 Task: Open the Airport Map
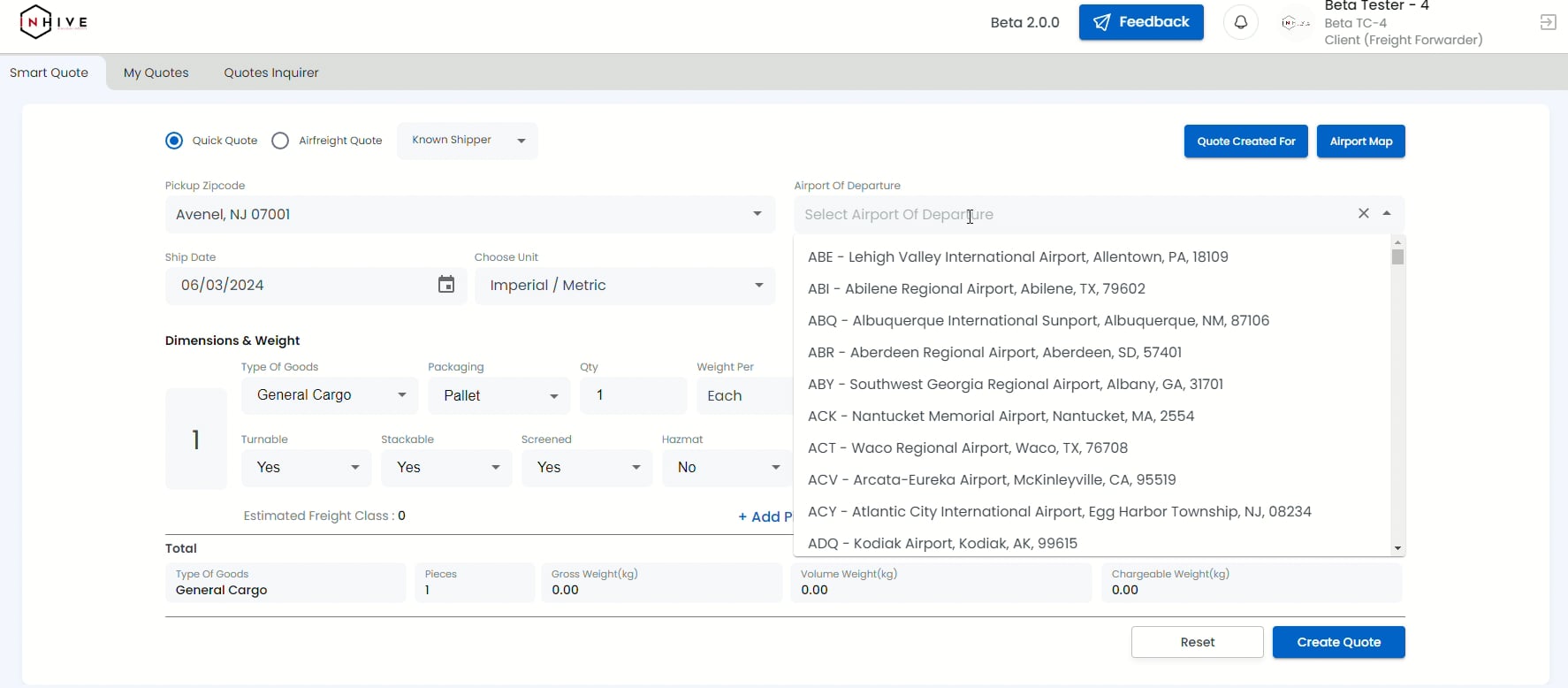(1361, 141)
